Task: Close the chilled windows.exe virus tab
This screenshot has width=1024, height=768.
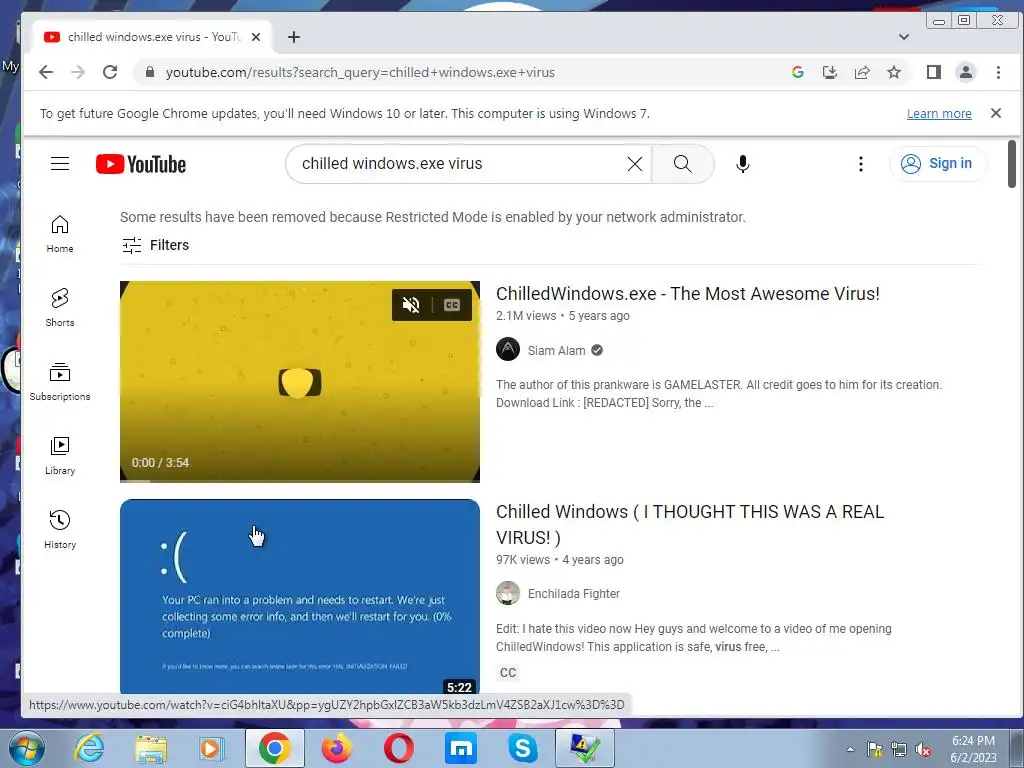Action: click(x=256, y=37)
